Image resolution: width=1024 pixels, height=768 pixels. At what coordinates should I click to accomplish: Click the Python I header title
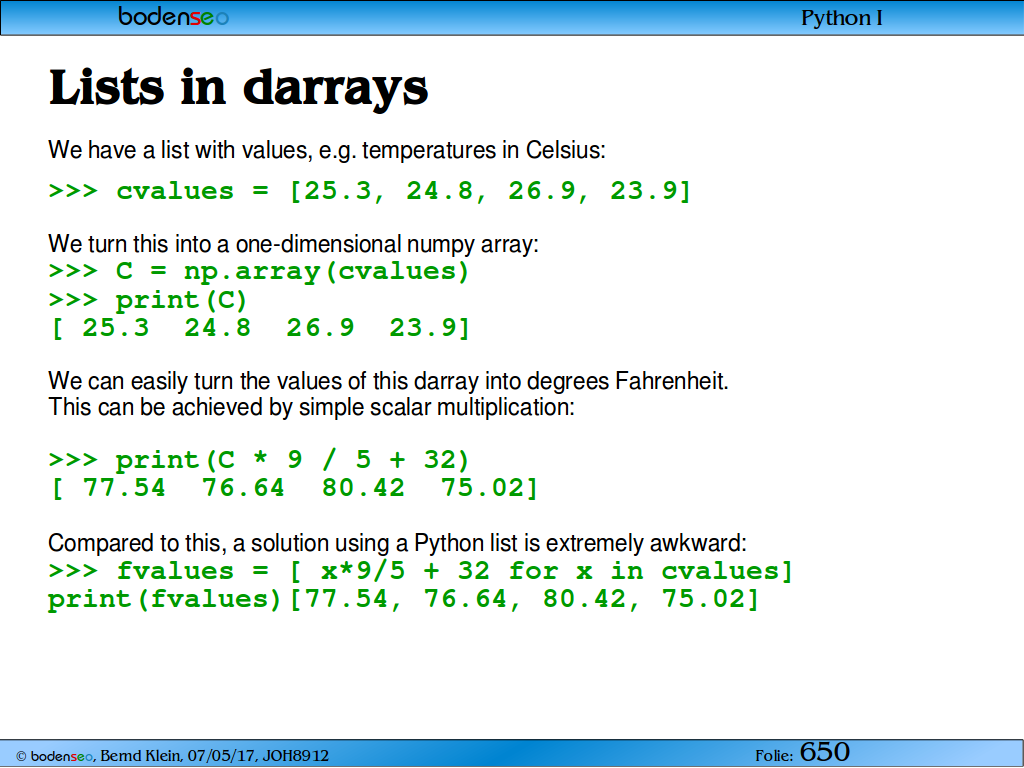tap(842, 18)
